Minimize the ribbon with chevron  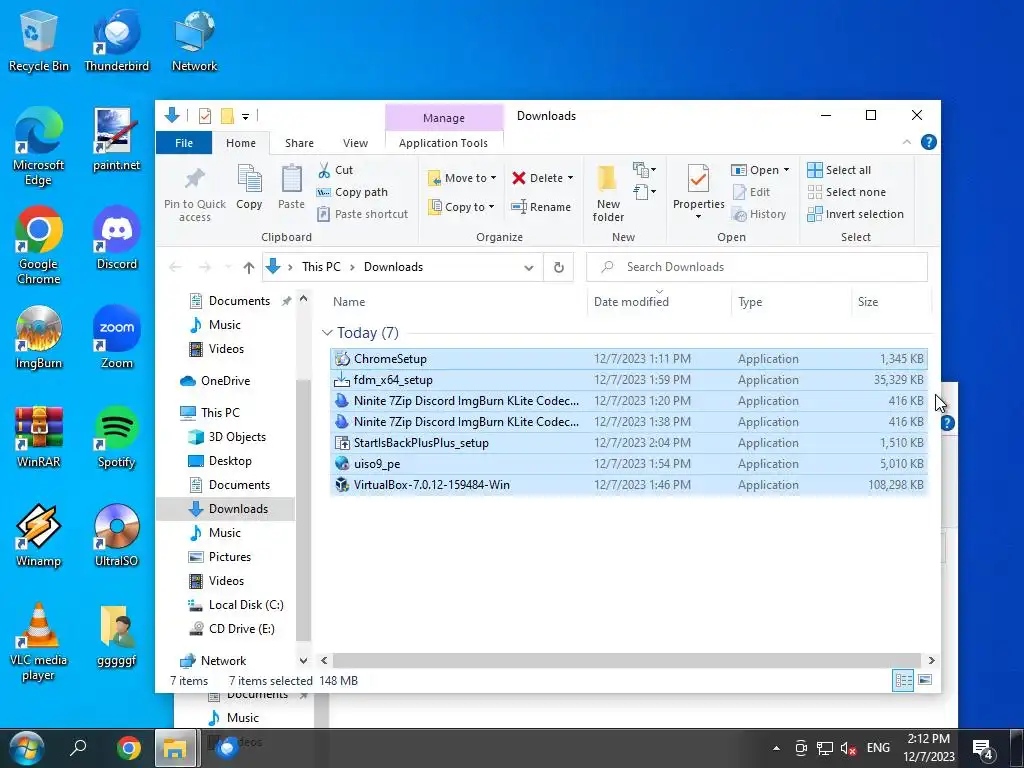pos(906,142)
